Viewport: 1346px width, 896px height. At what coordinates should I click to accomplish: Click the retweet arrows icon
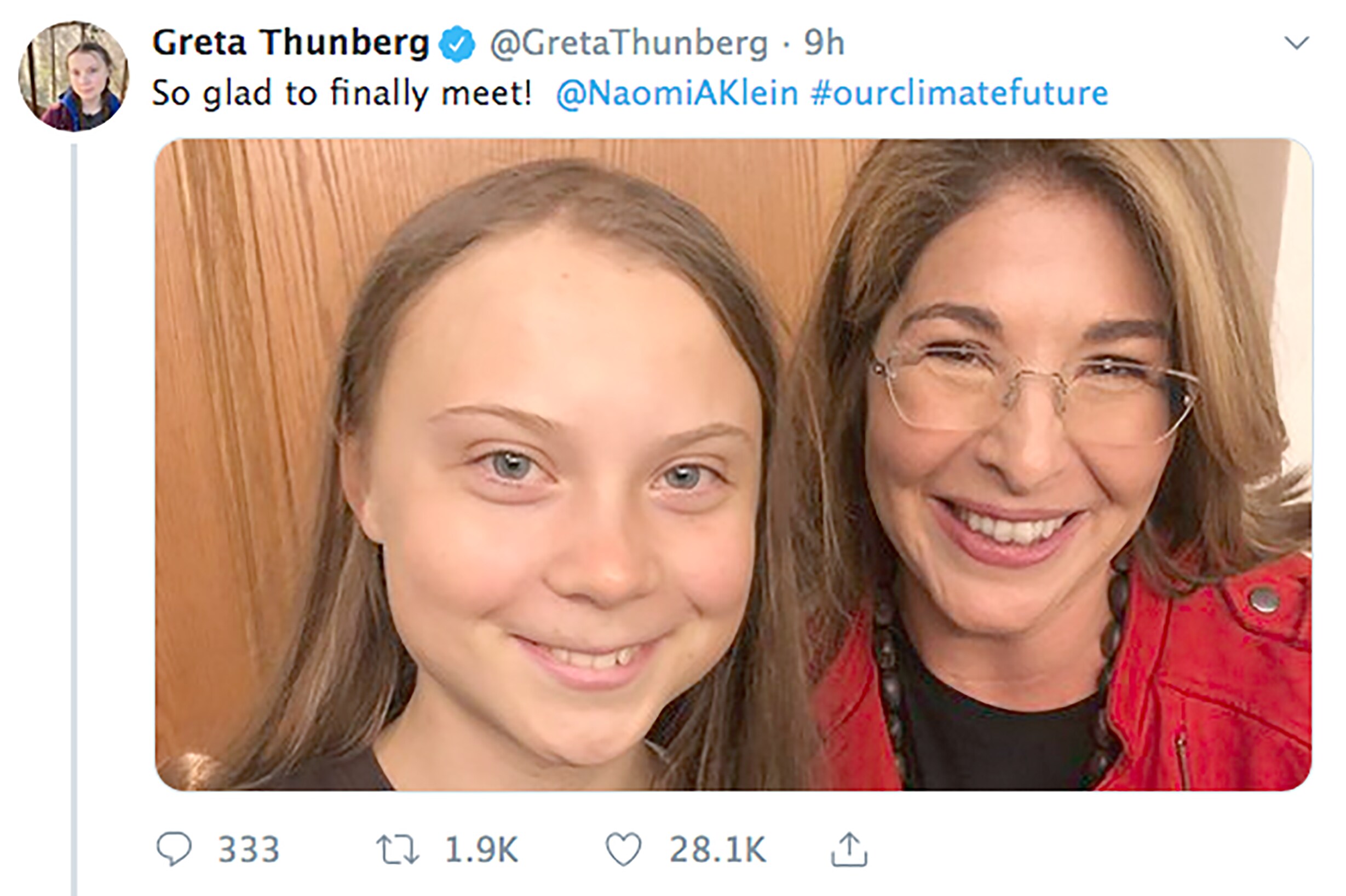click(x=397, y=849)
